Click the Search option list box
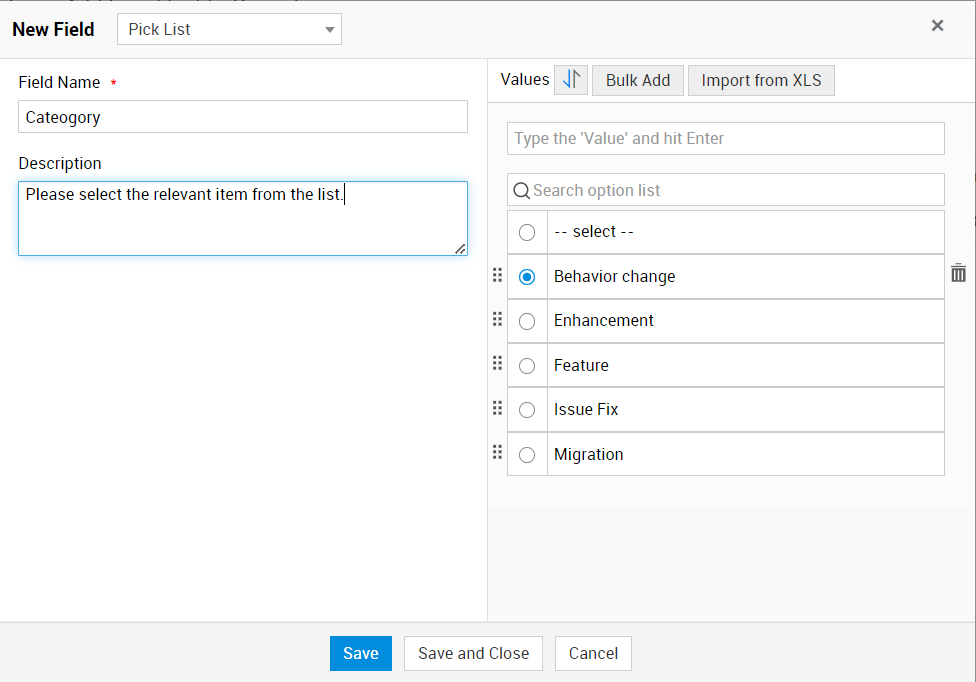The image size is (976, 682). pyautogui.click(x=735, y=190)
